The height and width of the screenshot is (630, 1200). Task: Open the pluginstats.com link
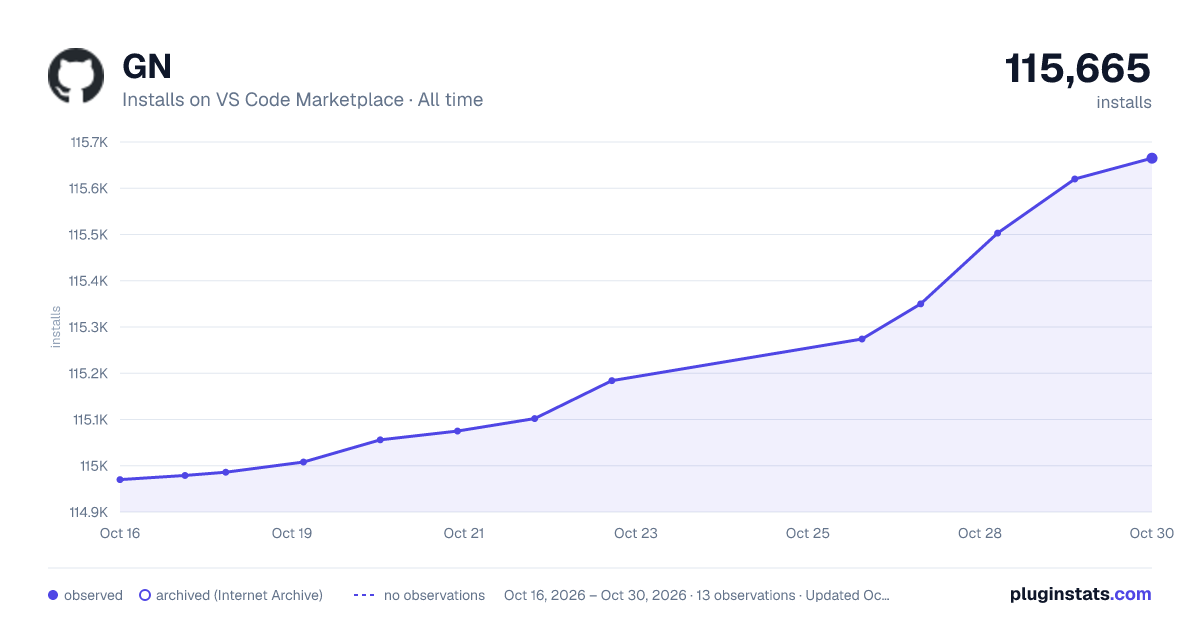[1080, 594]
